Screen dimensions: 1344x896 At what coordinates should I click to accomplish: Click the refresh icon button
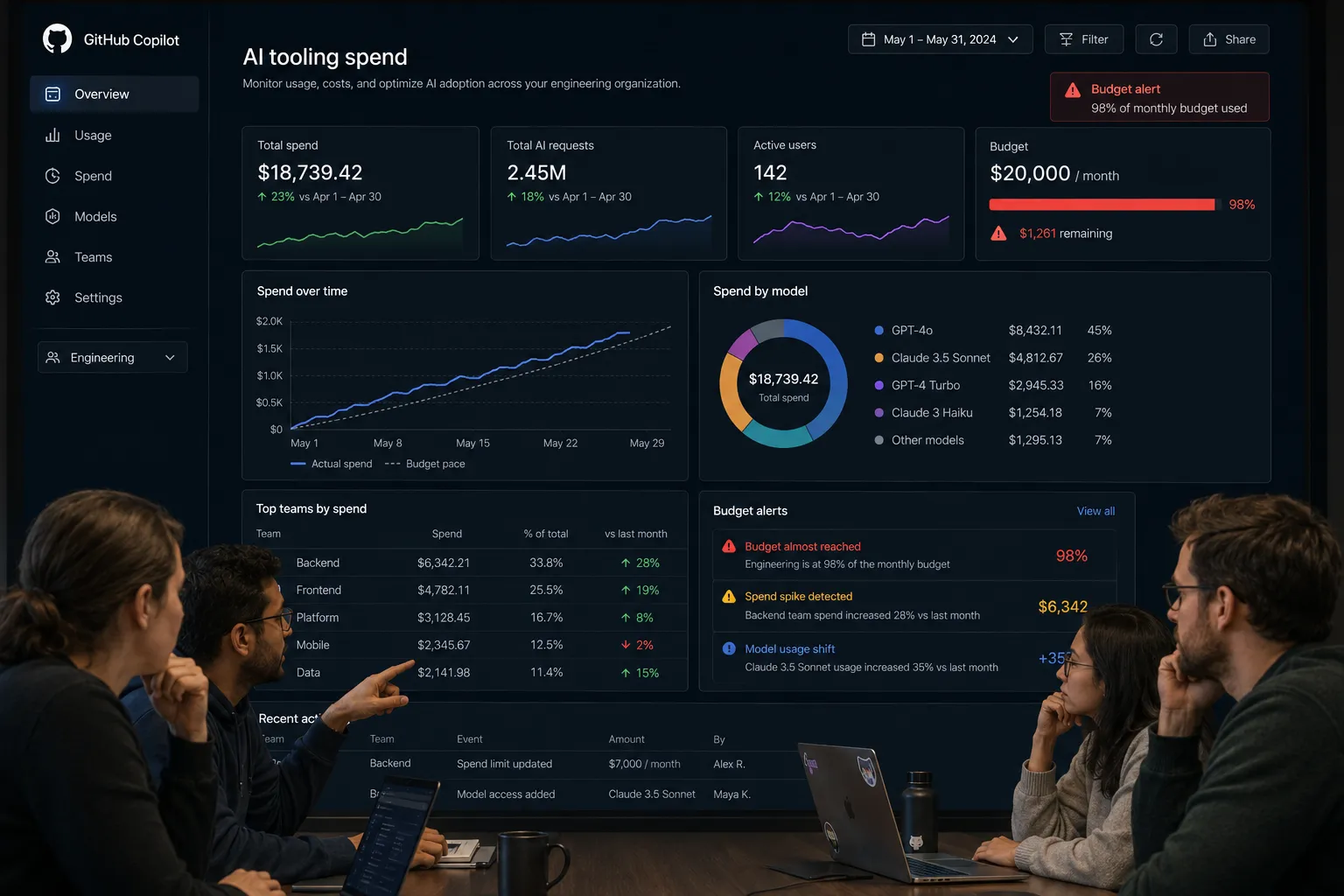pos(1156,39)
